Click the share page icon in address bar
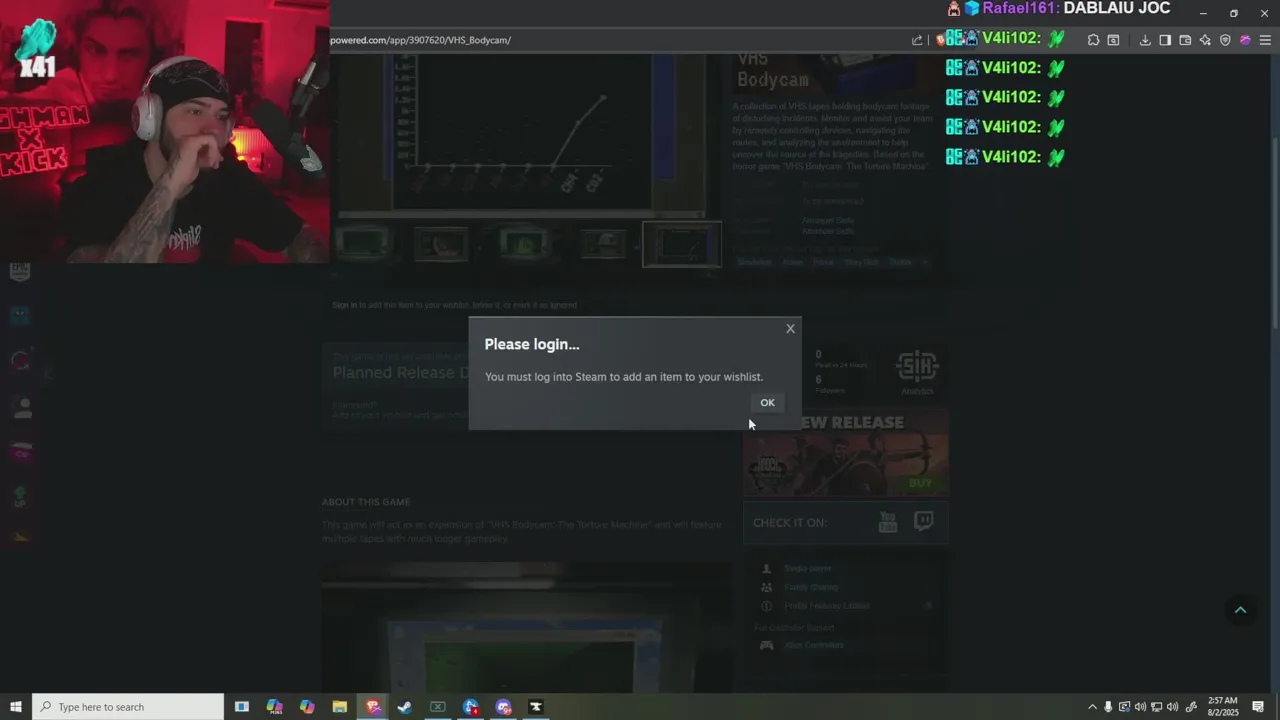Image resolution: width=1280 pixels, height=720 pixels. [917, 40]
